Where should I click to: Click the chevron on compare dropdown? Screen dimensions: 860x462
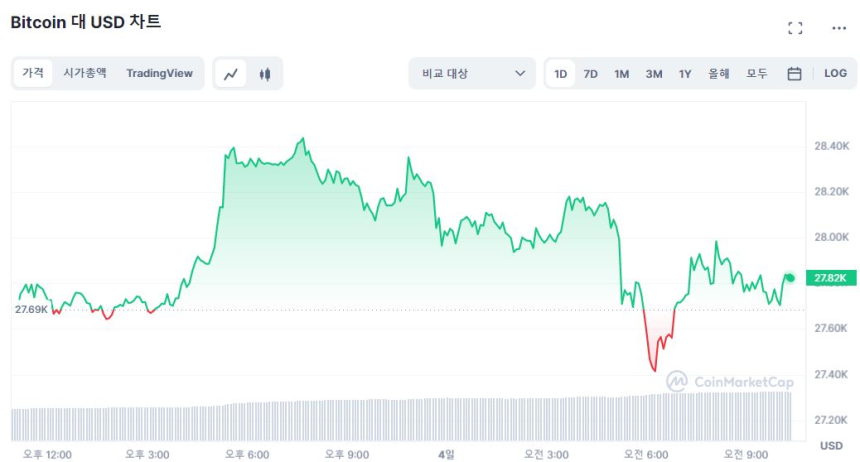coord(519,73)
